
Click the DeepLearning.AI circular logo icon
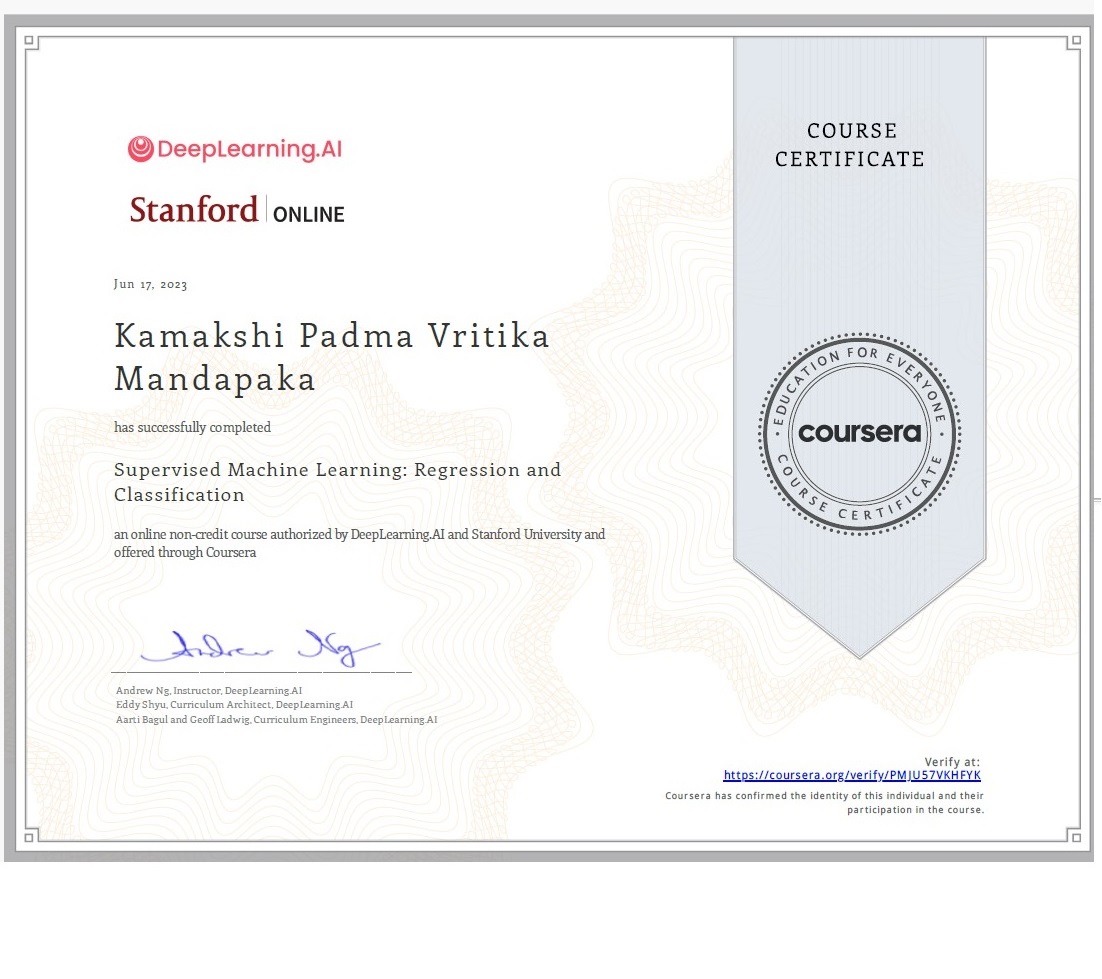click(141, 150)
